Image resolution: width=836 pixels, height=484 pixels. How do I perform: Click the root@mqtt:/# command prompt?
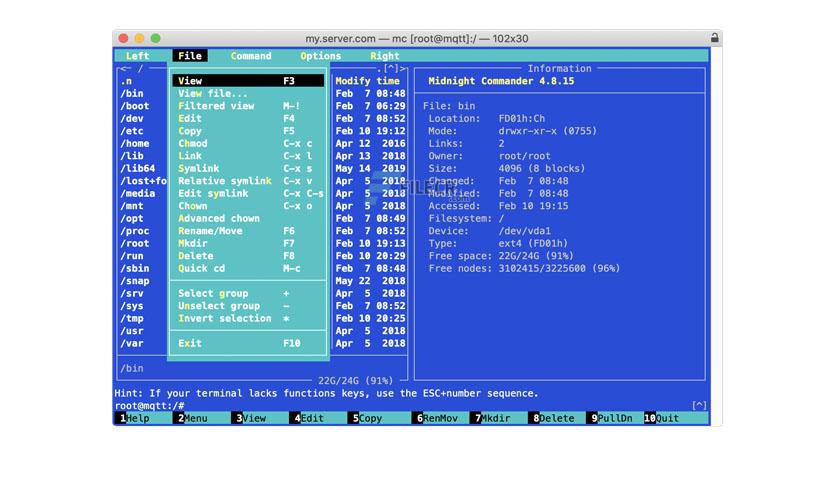click(149, 406)
